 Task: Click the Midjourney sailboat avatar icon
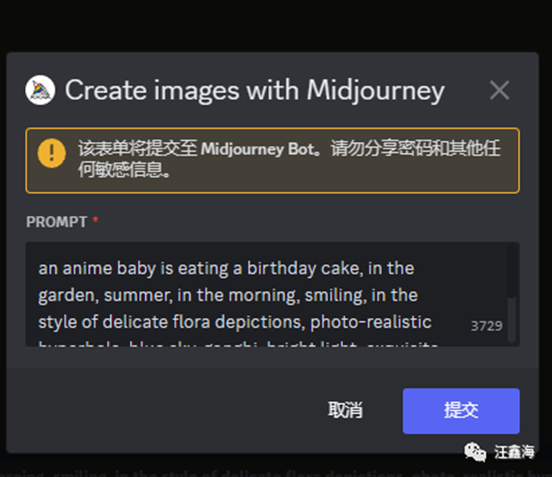[40, 90]
